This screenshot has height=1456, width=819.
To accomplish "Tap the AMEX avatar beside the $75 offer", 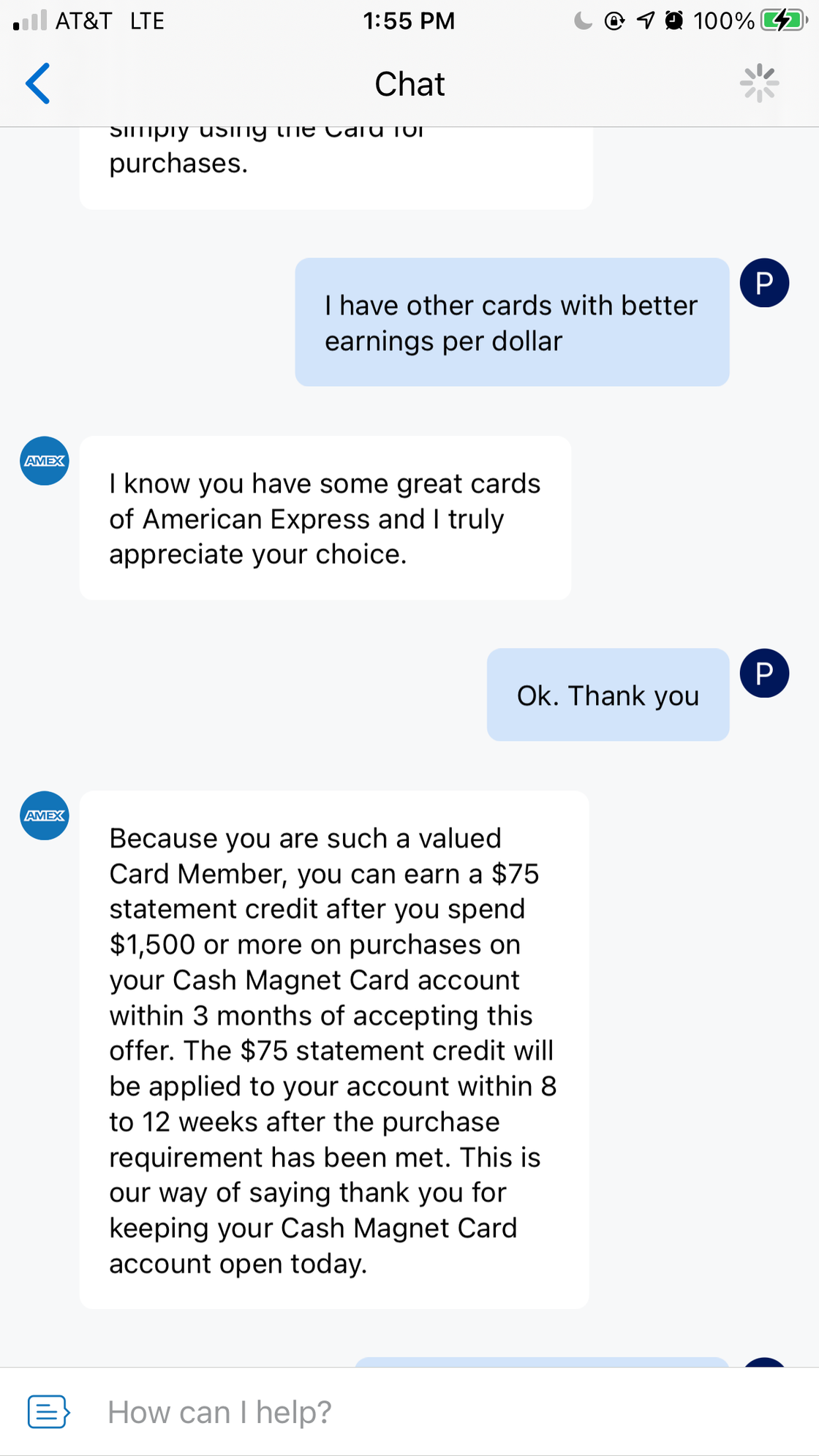I will (x=45, y=815).
